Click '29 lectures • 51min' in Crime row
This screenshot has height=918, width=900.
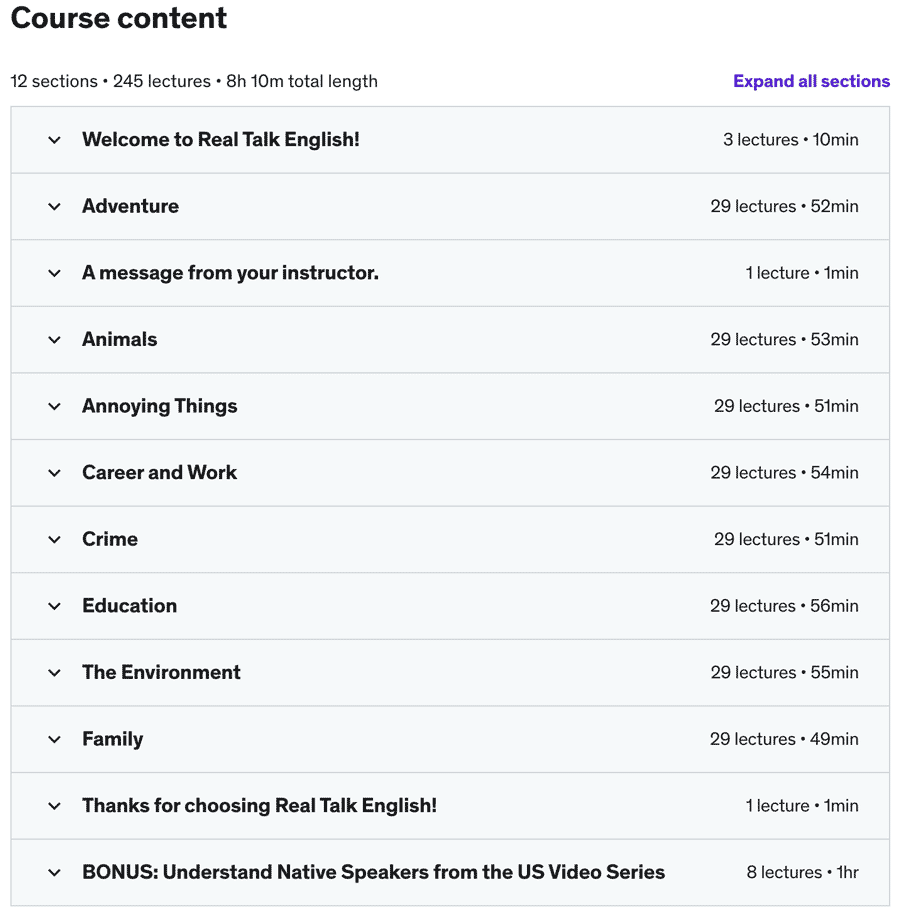pos(786,539)
